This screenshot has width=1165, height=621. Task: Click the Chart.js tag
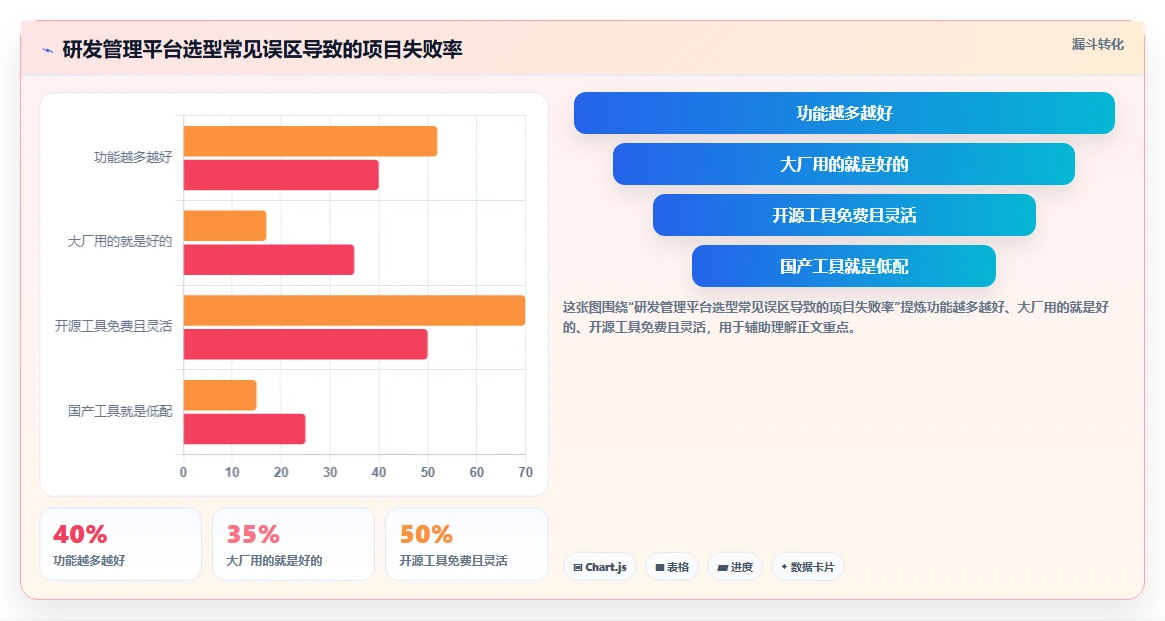coord(600,567)
